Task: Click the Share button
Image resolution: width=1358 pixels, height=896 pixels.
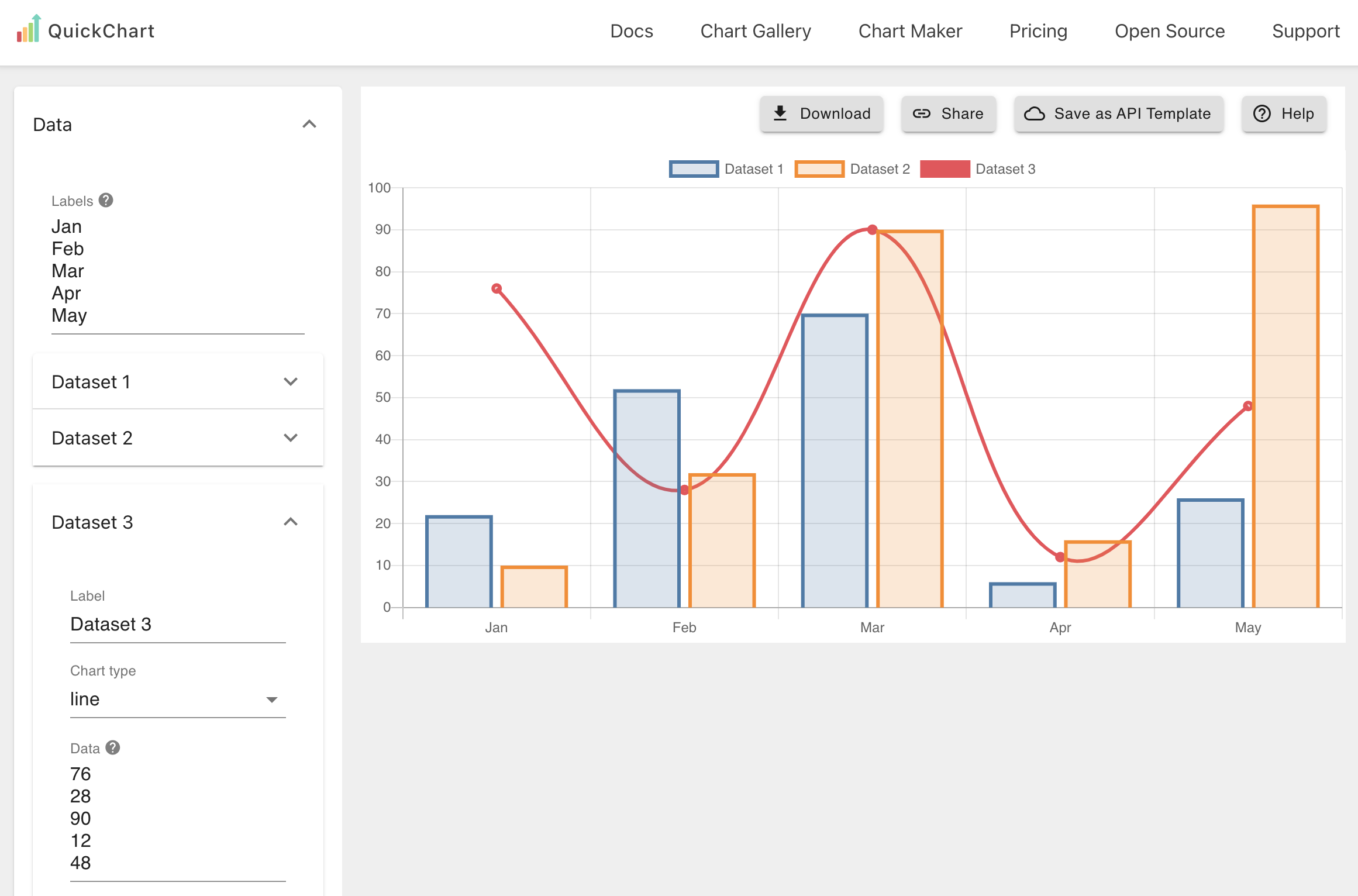Action: coord(949,113)
